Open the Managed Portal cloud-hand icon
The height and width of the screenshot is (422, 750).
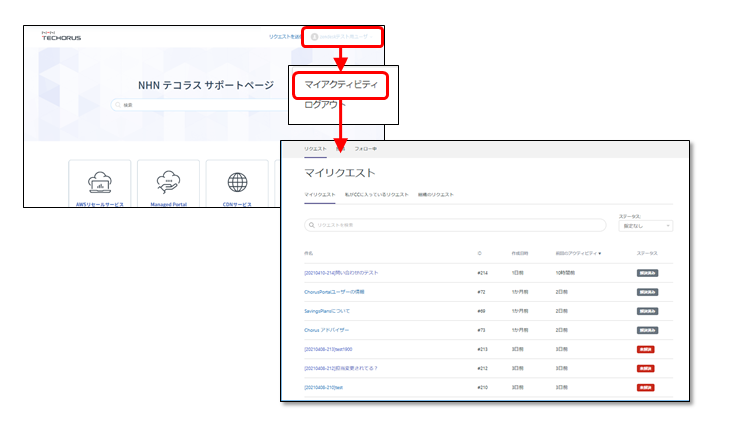tap(168, 182)
